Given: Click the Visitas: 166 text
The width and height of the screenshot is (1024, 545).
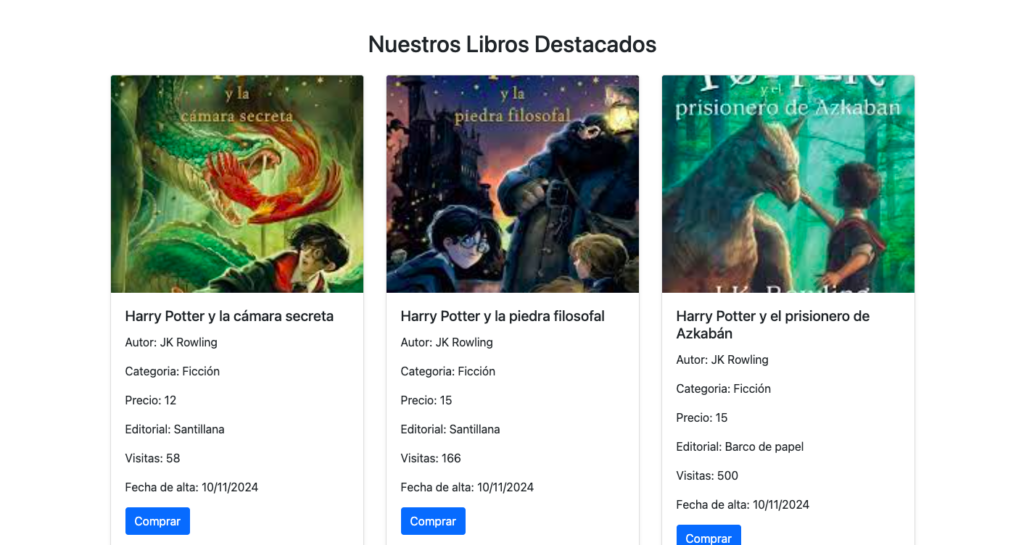Looking at the screenshot, I should pyautogui.click(x=430, y=458).
